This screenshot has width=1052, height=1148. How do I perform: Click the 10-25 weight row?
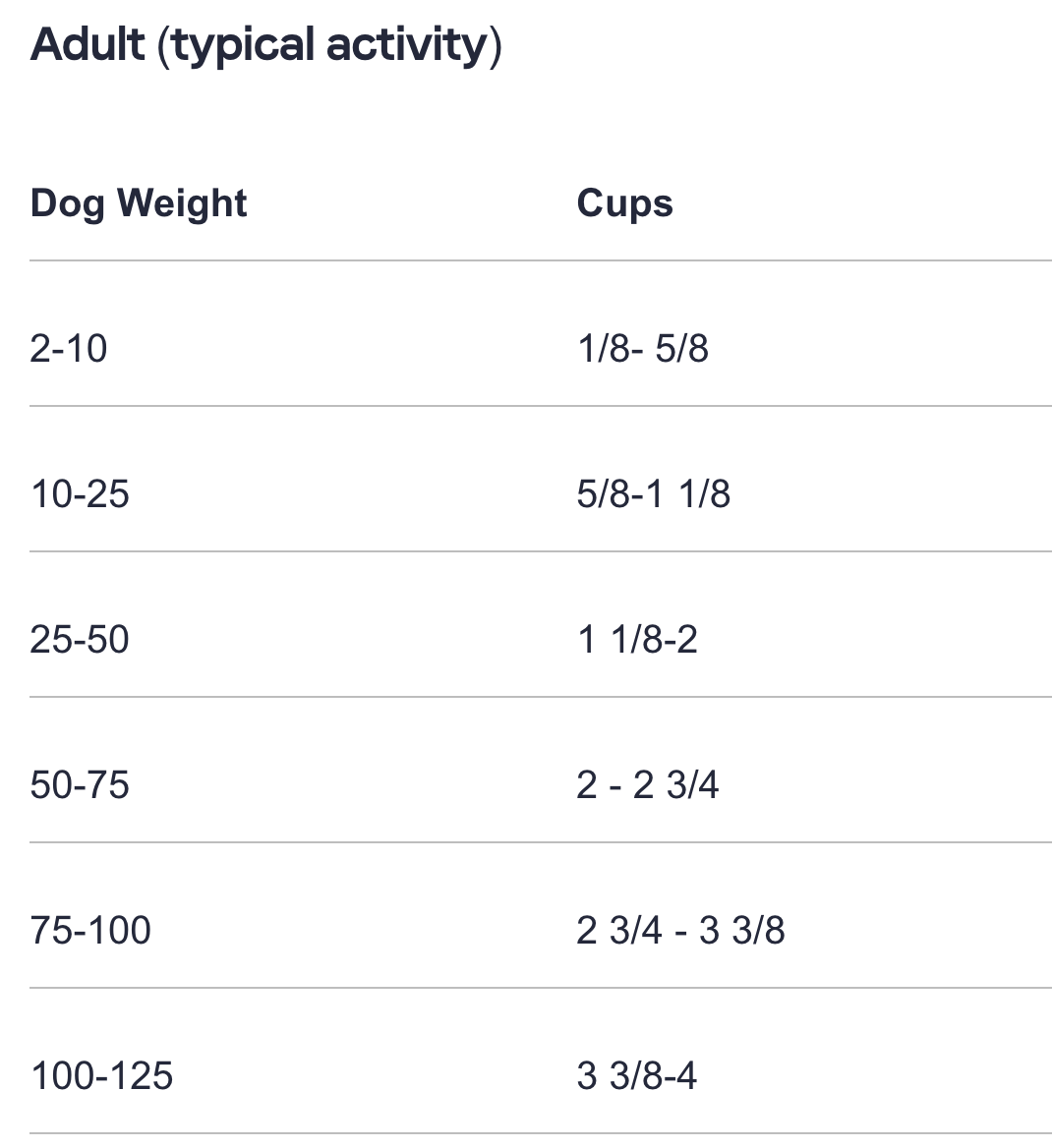point(80,494)
